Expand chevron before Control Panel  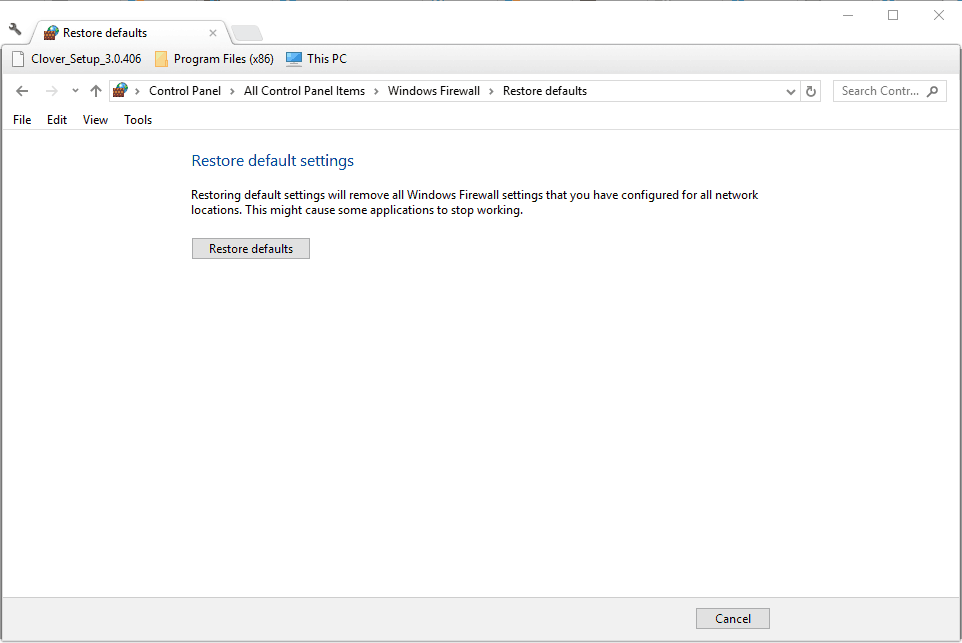[137, 91]
